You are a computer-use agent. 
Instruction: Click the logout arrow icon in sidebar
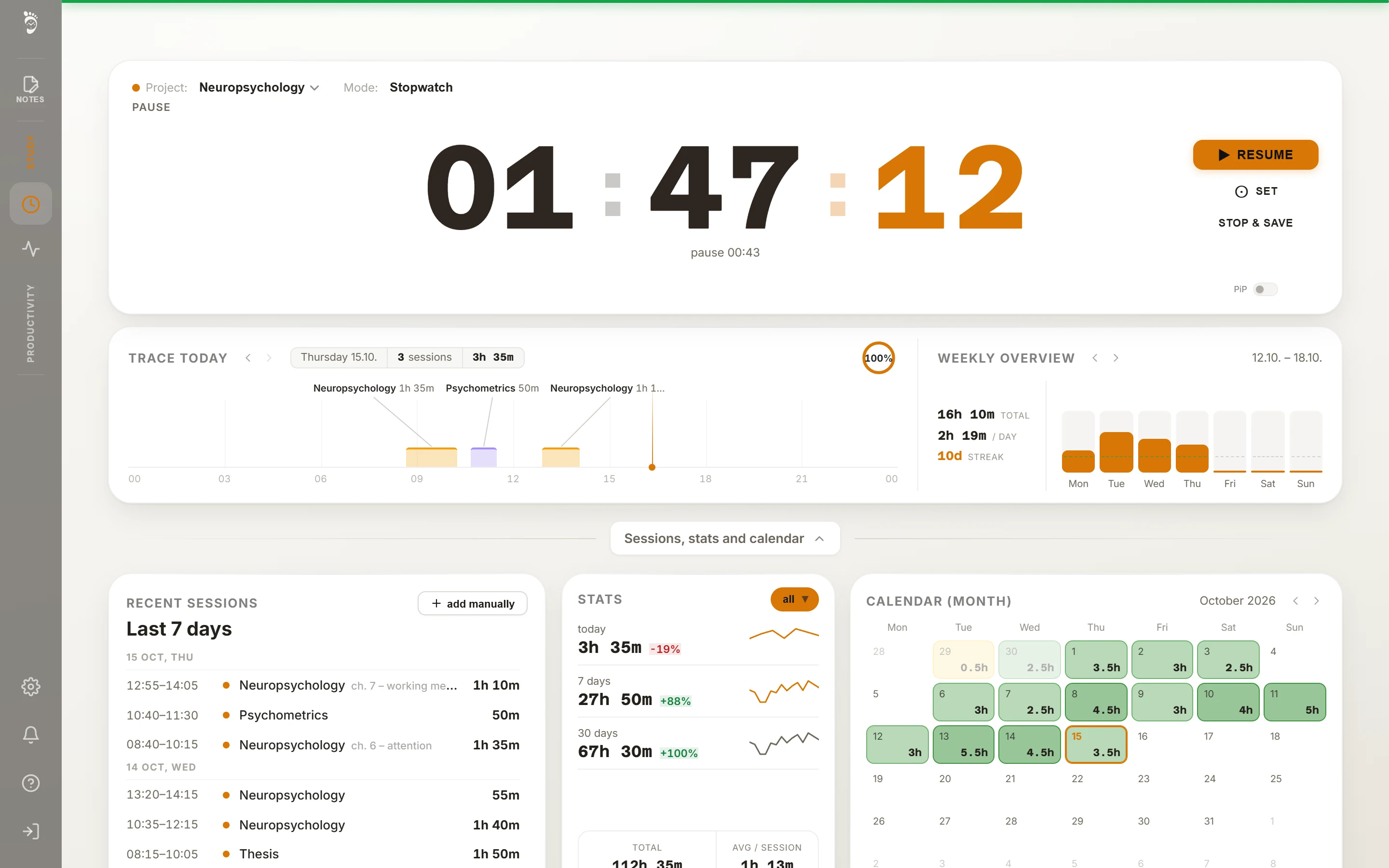click(30, 831)
